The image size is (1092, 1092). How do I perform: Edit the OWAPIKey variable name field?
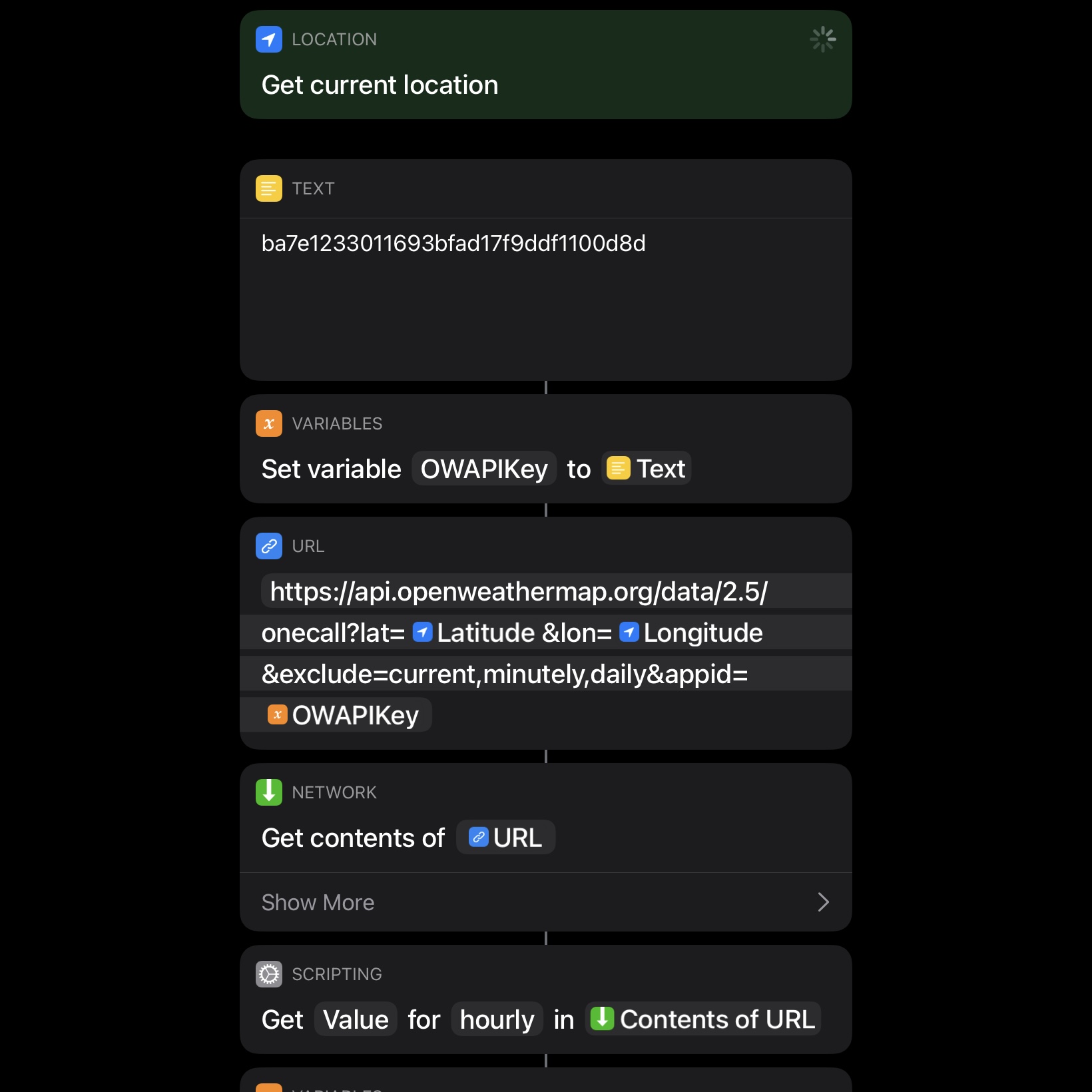(x=484, y=469)
